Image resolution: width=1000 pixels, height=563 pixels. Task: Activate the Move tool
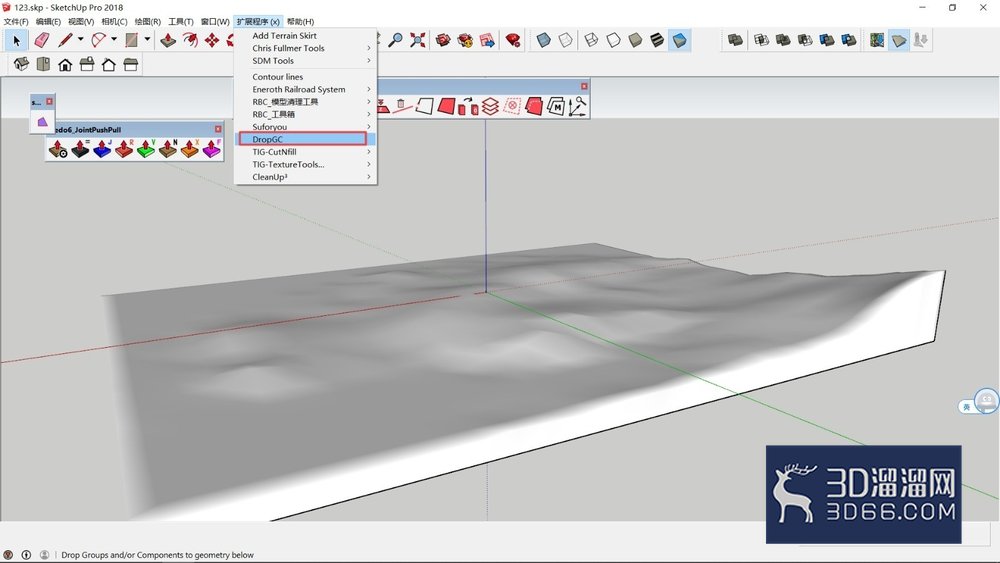click(x=212, y=40)
